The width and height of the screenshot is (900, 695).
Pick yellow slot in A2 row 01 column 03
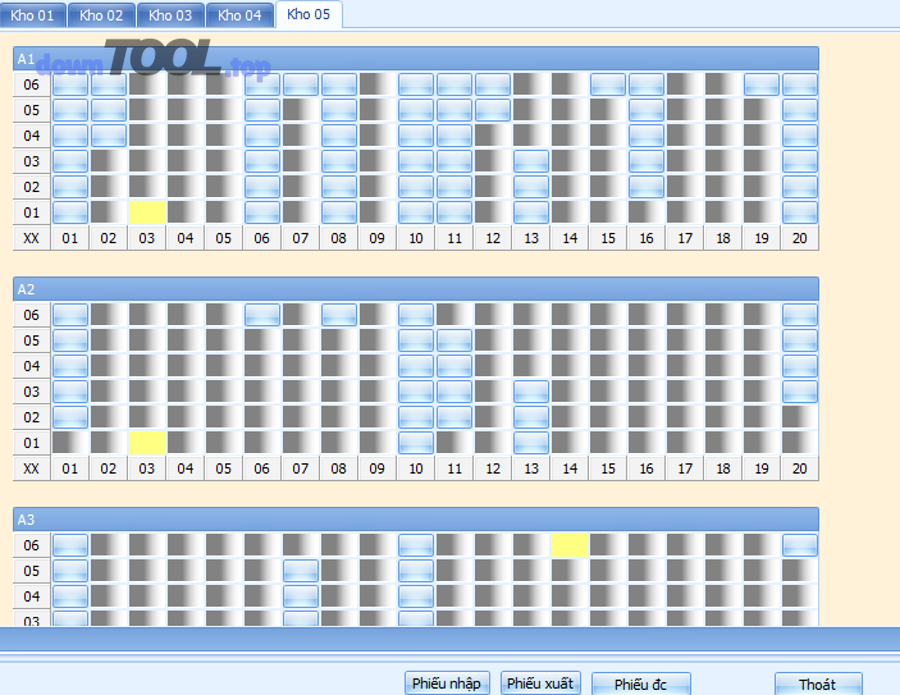click(x=147, y=442)
